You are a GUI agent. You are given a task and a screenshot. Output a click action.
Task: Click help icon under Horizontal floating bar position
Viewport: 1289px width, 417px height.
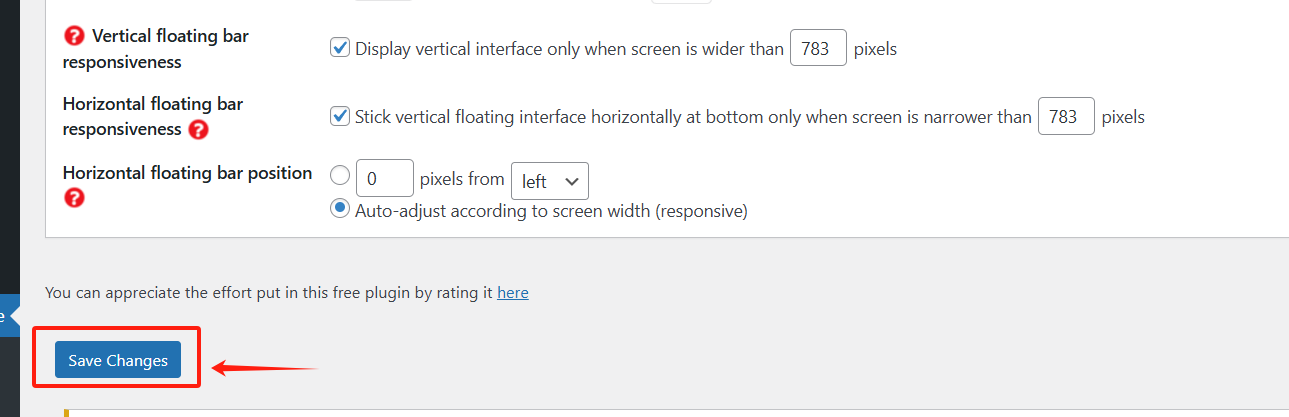click(74, 198)
